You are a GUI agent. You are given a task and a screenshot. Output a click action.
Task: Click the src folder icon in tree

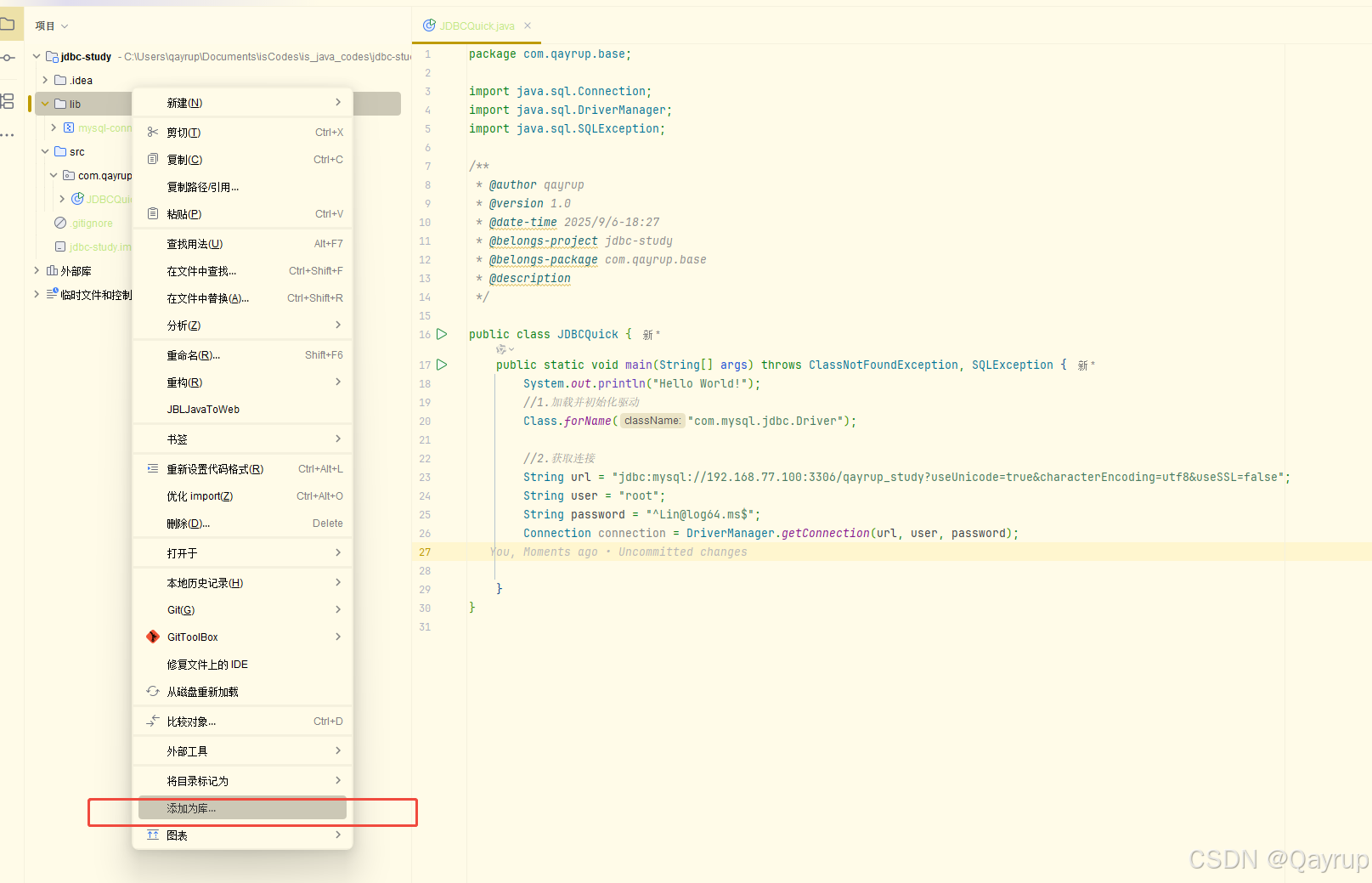60,151
